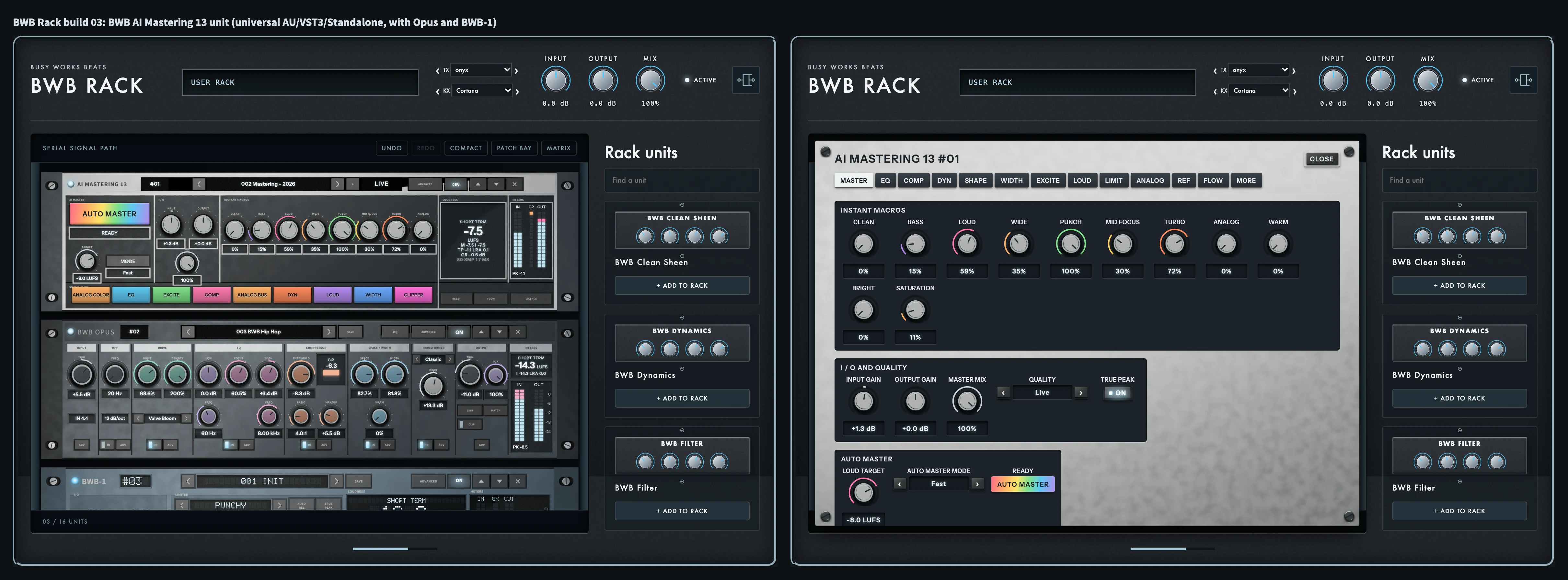Remove BWB Opus unit with its X
The height and width of the screenshot is (580, 1568).
click(x=517, y=332)
